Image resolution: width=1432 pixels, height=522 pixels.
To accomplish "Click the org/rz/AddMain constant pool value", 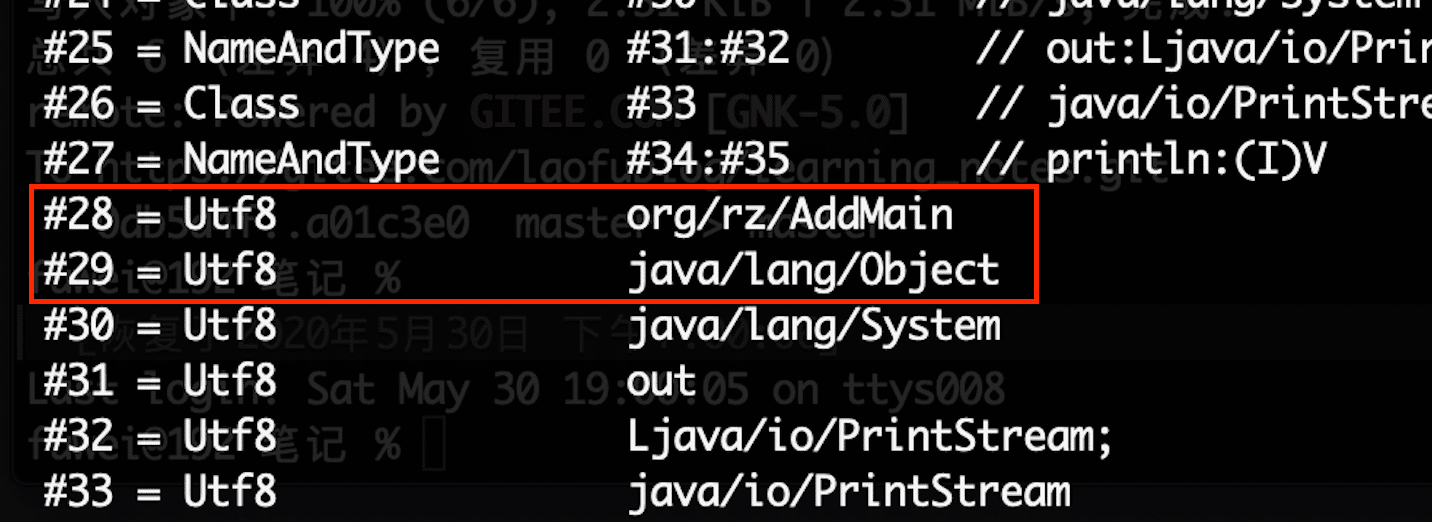I will (790, 217).
